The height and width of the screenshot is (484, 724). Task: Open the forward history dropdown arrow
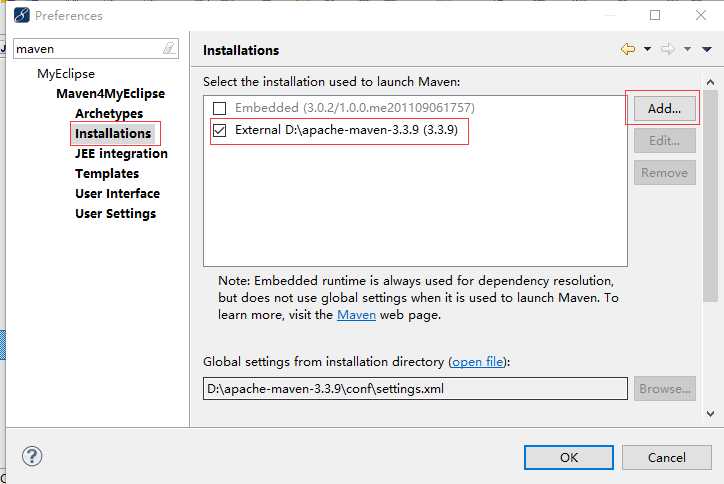(x=687, y=48)
